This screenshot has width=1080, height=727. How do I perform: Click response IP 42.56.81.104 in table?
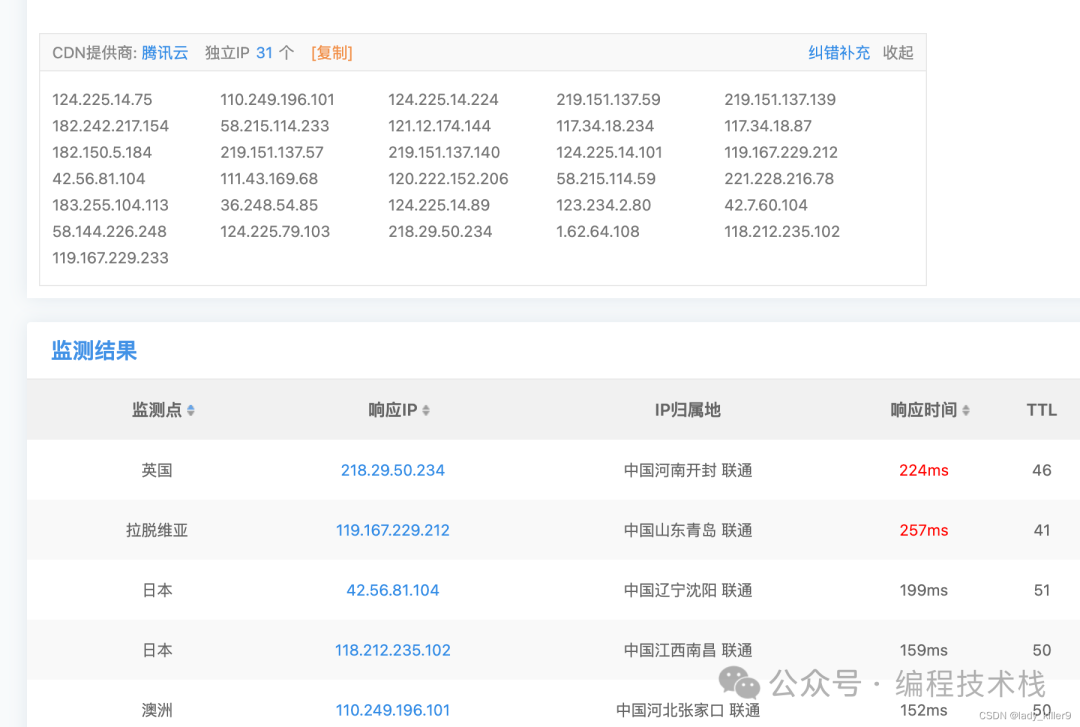[x=392, y=590]
